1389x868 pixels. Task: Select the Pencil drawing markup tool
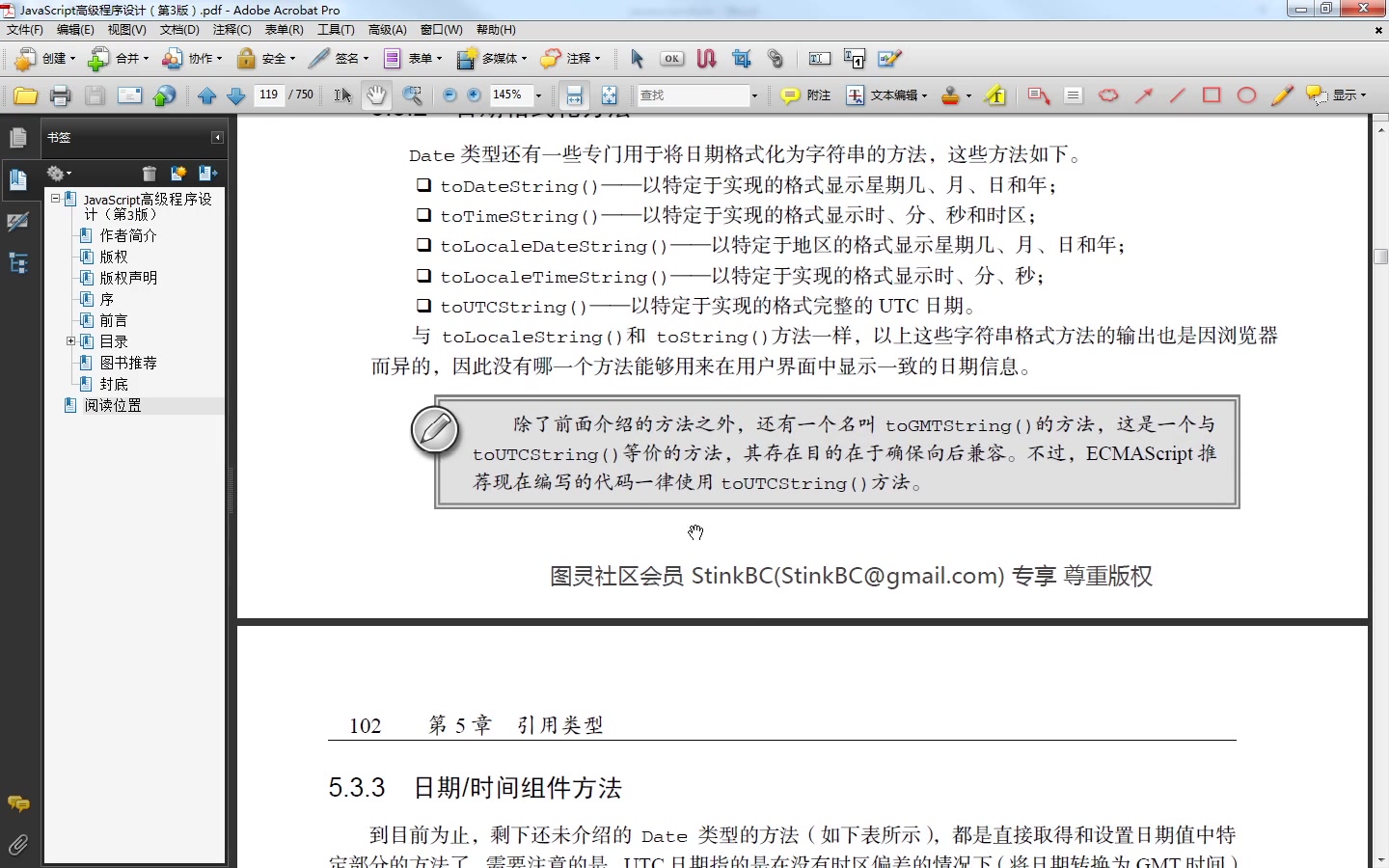1281,95
